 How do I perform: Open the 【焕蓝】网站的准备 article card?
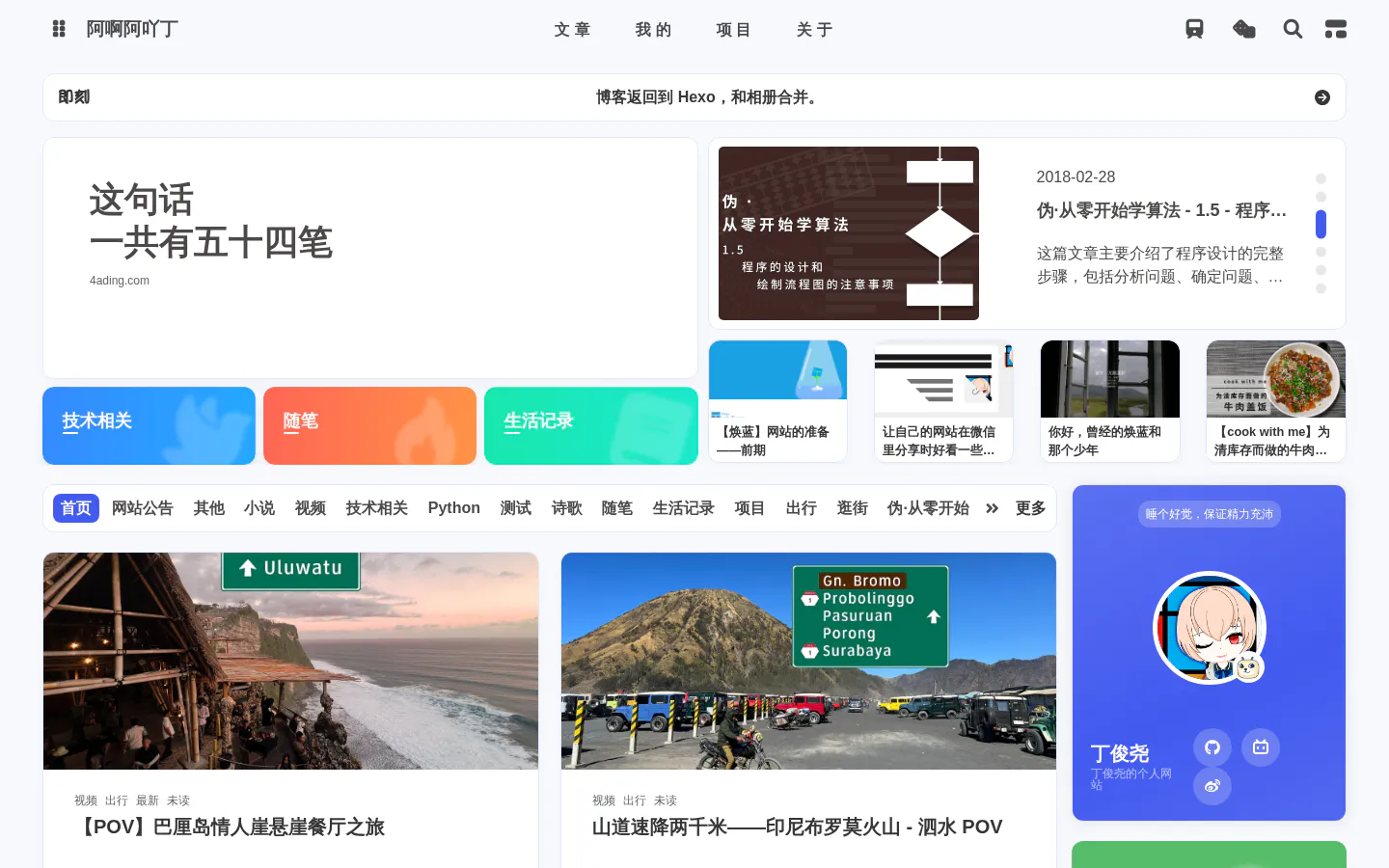point(778,401)
